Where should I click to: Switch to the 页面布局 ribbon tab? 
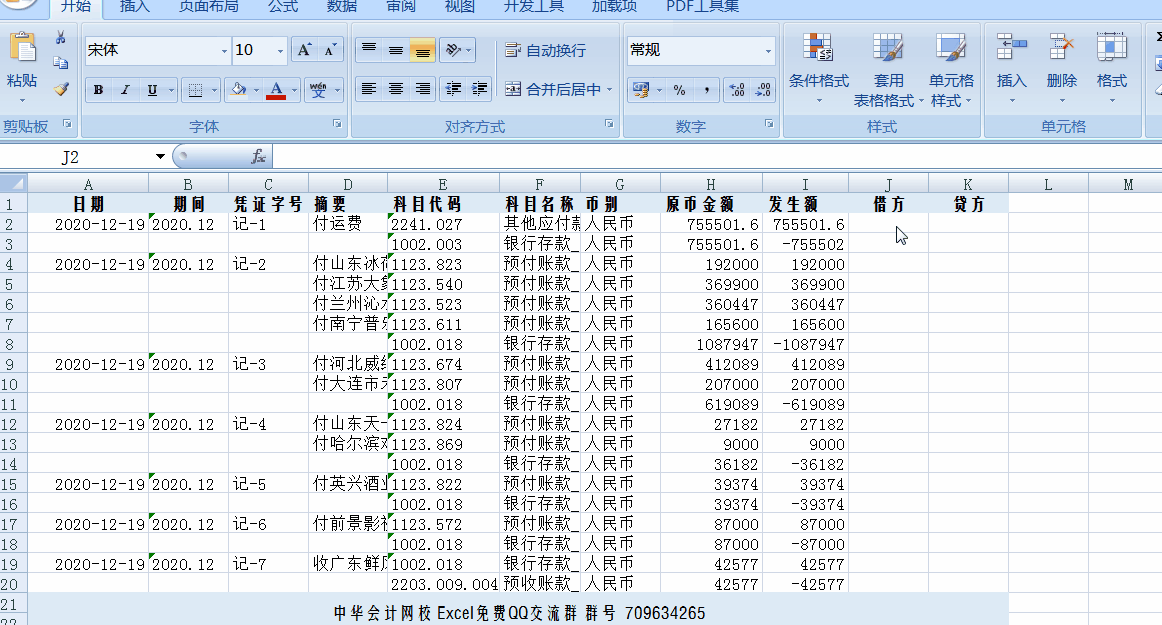208,7
